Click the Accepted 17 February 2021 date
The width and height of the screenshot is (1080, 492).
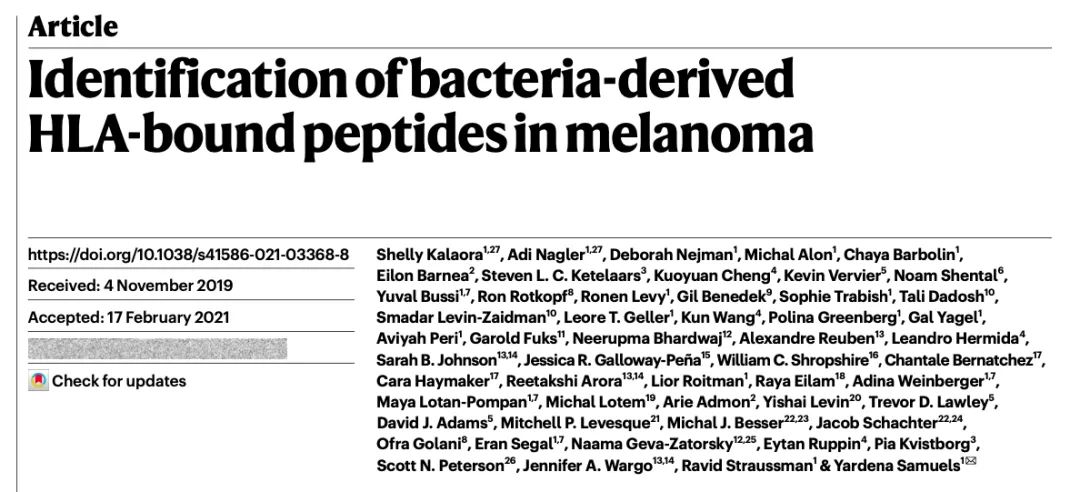pyautogui.click(x=129, y=318)
